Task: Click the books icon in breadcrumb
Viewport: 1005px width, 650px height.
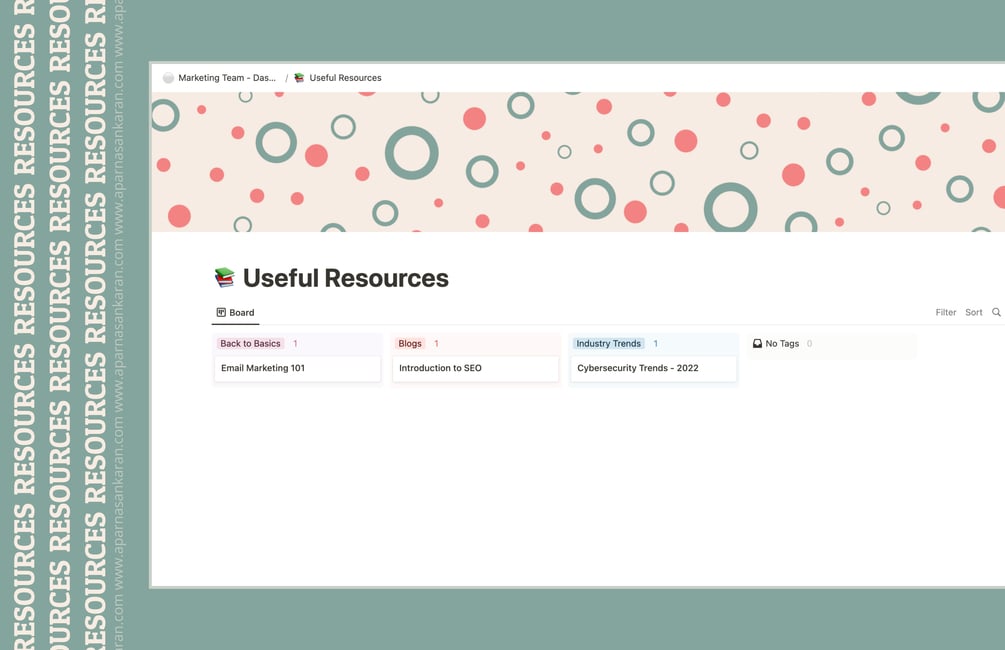Action: pyautogui.click(x=299, y=78)
